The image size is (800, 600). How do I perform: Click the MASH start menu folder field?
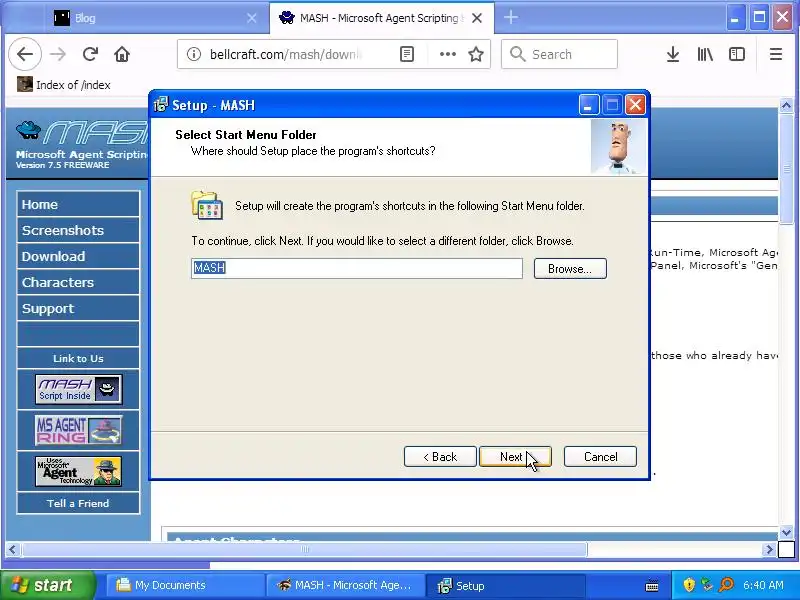pyautogui.click(x=357, y=268)
